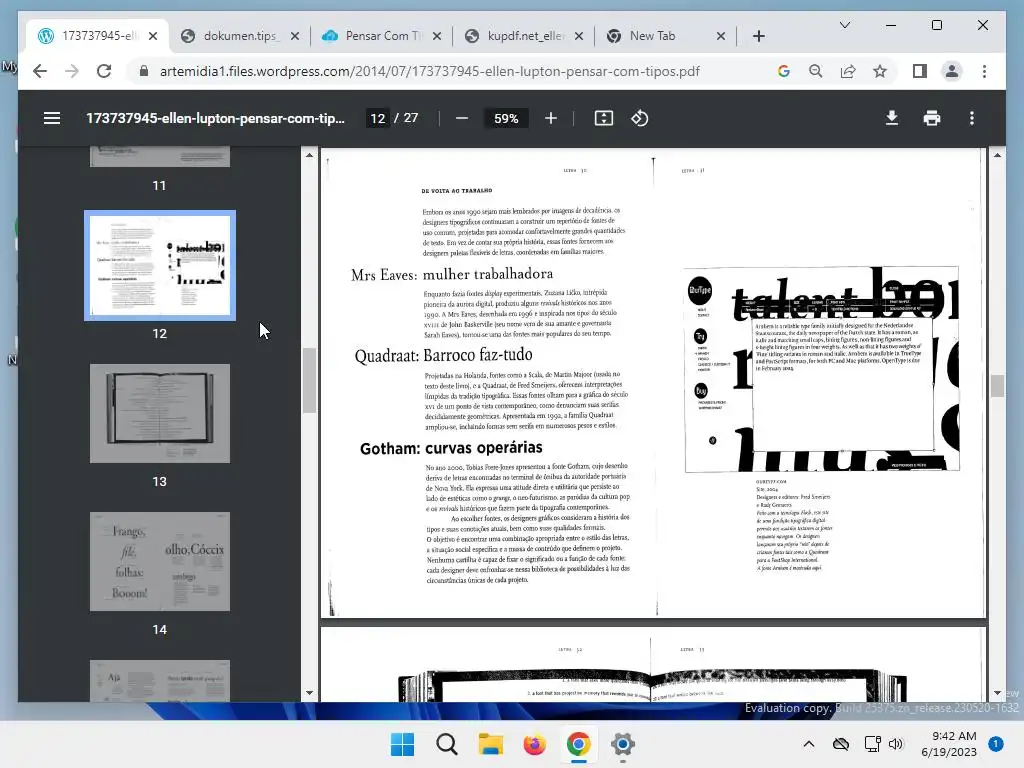The width and height of the screenshot is (1024, 768).
Task: Click the fit to page icon
Action: tap(603, 118)
